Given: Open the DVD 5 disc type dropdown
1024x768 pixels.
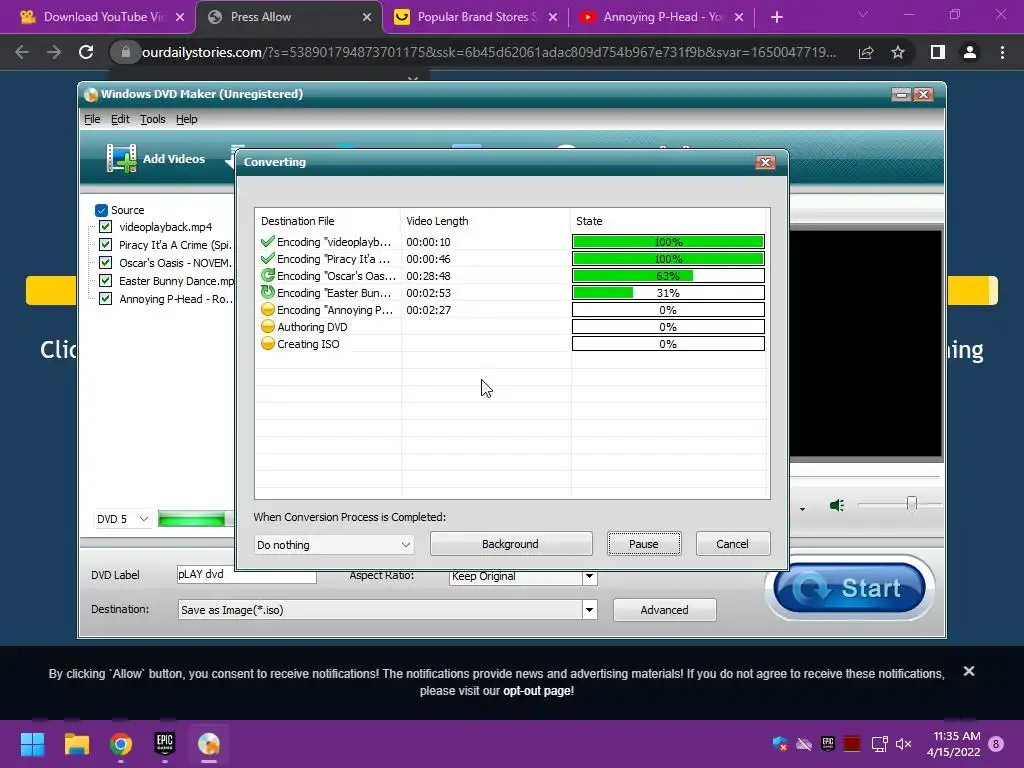Looking at the screenshot, I should click(x=123, y=519).
